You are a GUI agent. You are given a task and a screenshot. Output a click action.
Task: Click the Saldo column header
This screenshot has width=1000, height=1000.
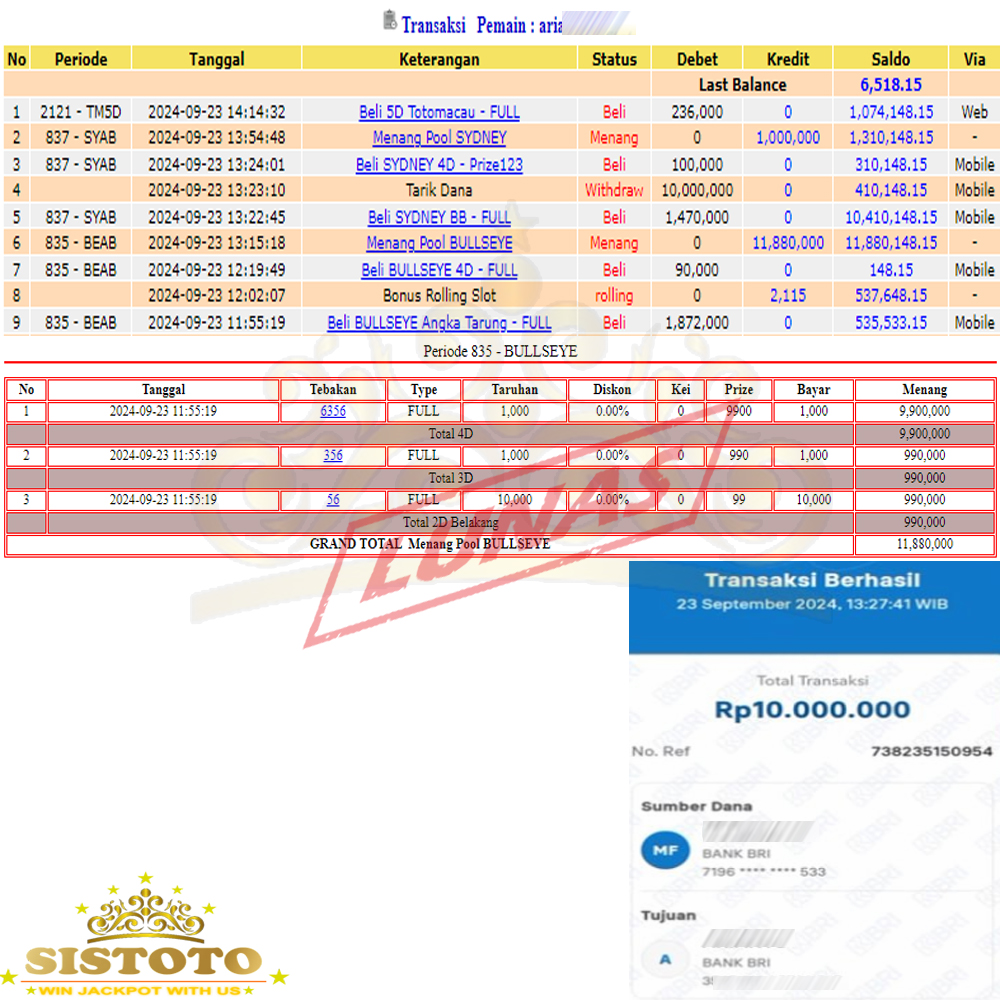click(x=890, y=59)
